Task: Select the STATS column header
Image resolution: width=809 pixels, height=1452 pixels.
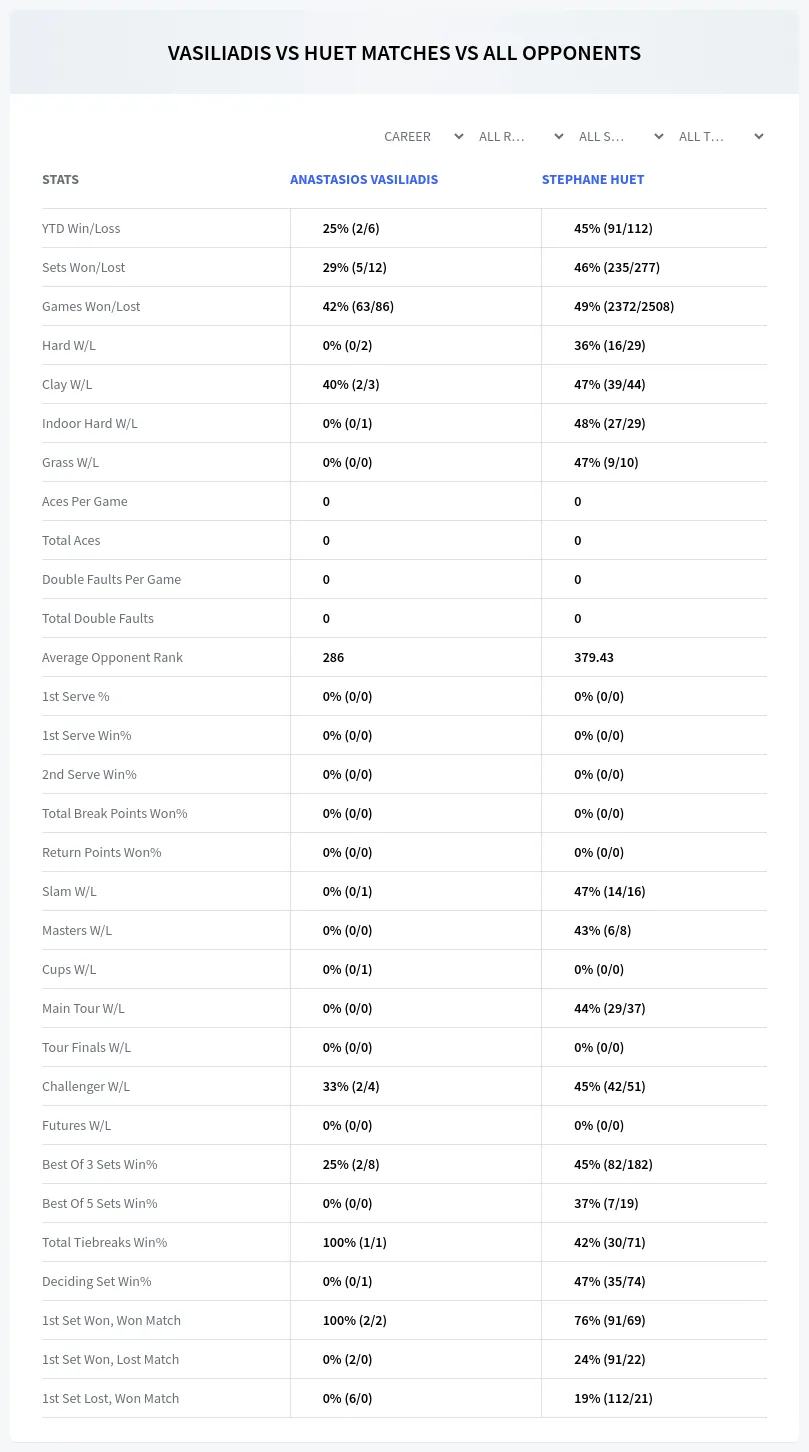Action: click(x=60, y=180)
